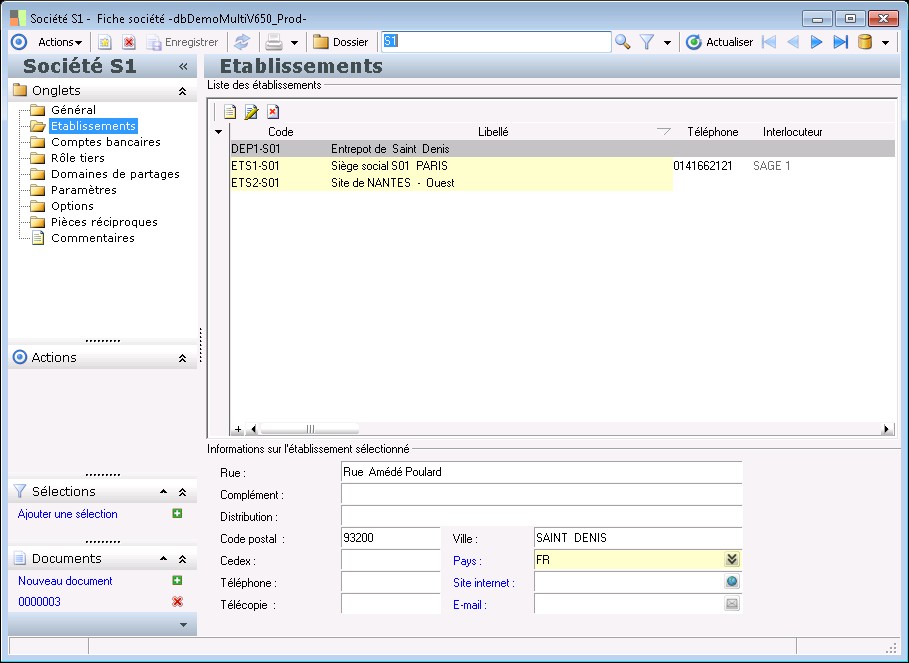Collapse the Onglets panel section
The height and width of the screenshot is (663, 909).
pos(182,91)
